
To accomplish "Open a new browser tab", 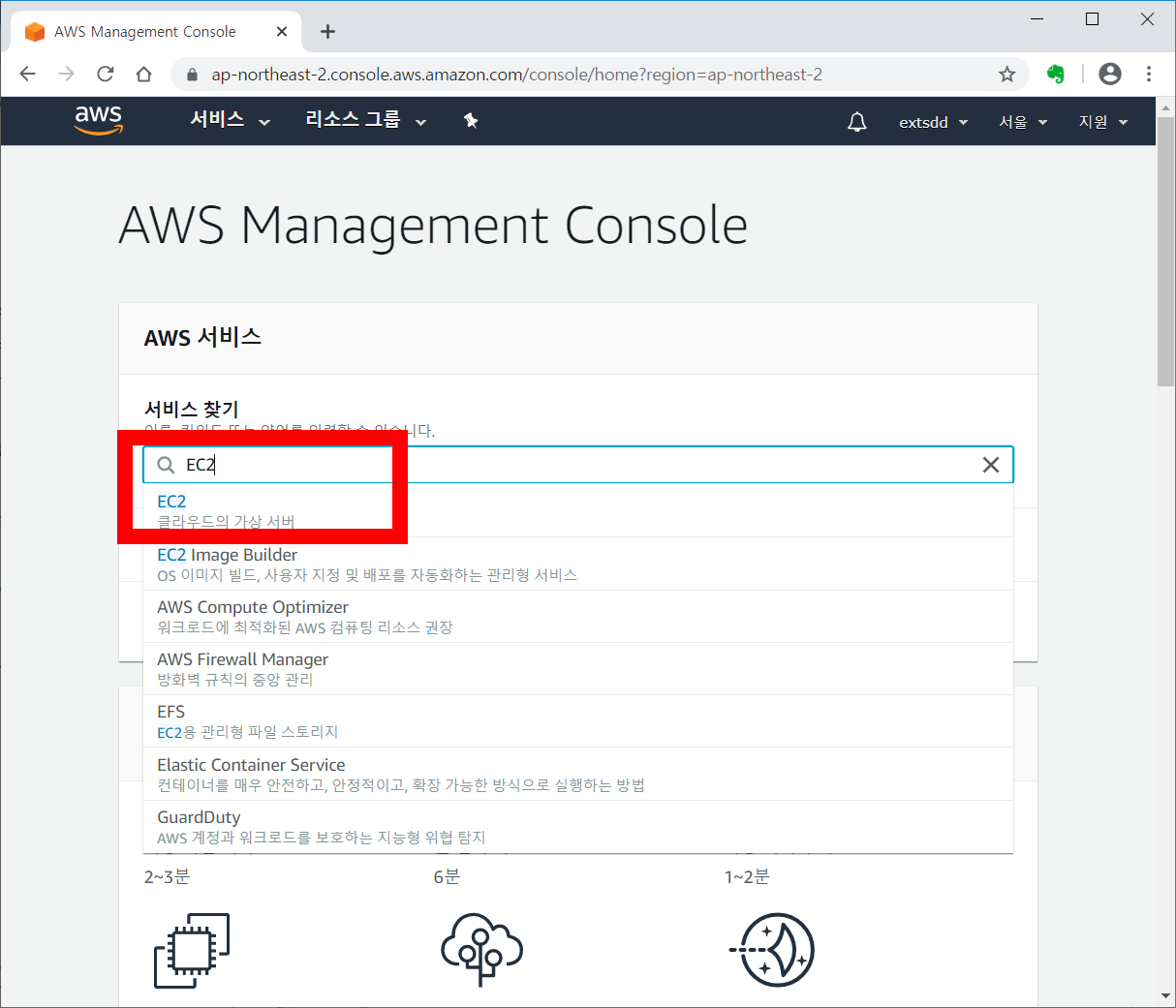I will coord(327,32).
